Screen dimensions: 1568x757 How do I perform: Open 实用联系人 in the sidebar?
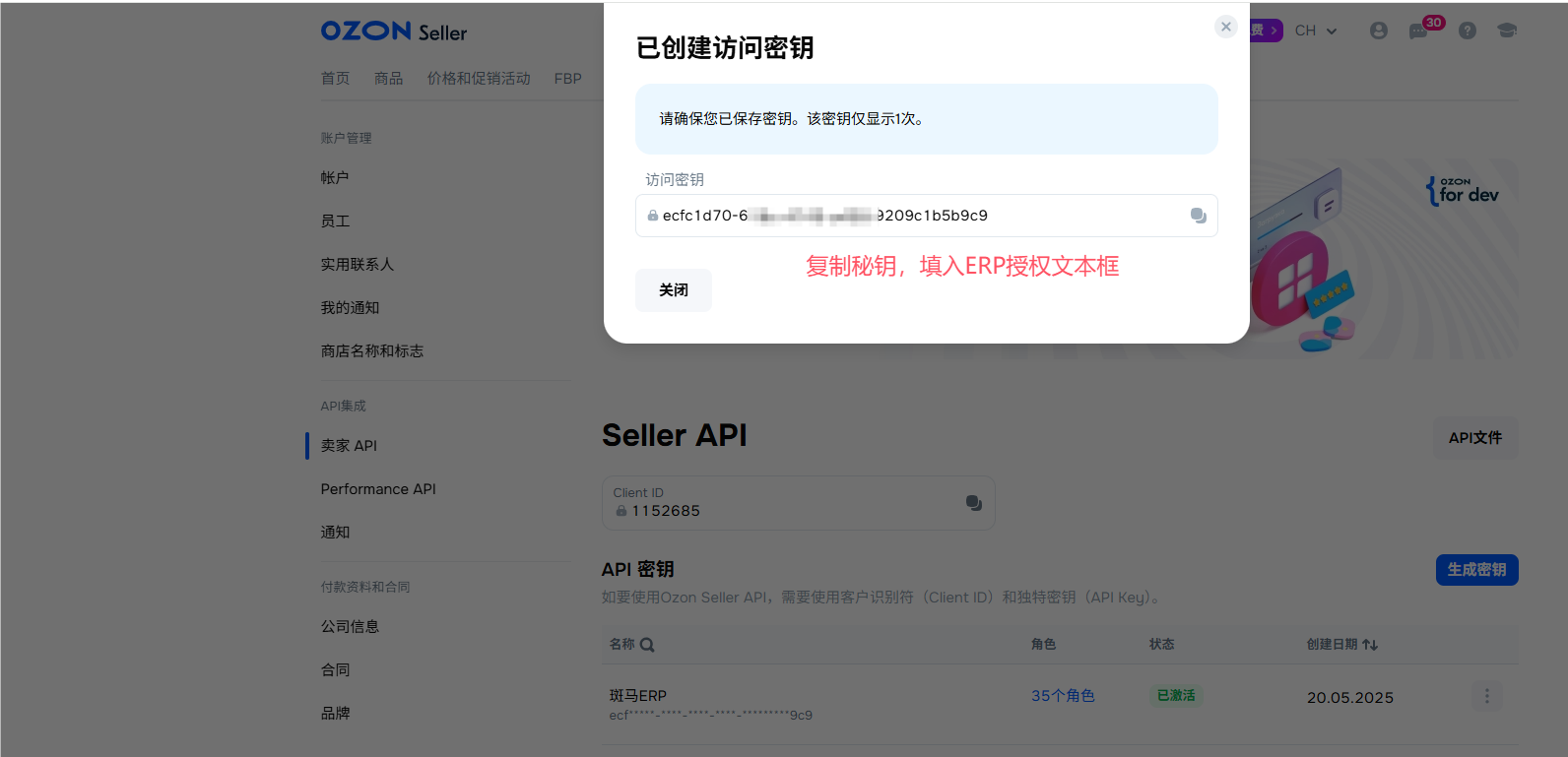[x=357, y=265]
